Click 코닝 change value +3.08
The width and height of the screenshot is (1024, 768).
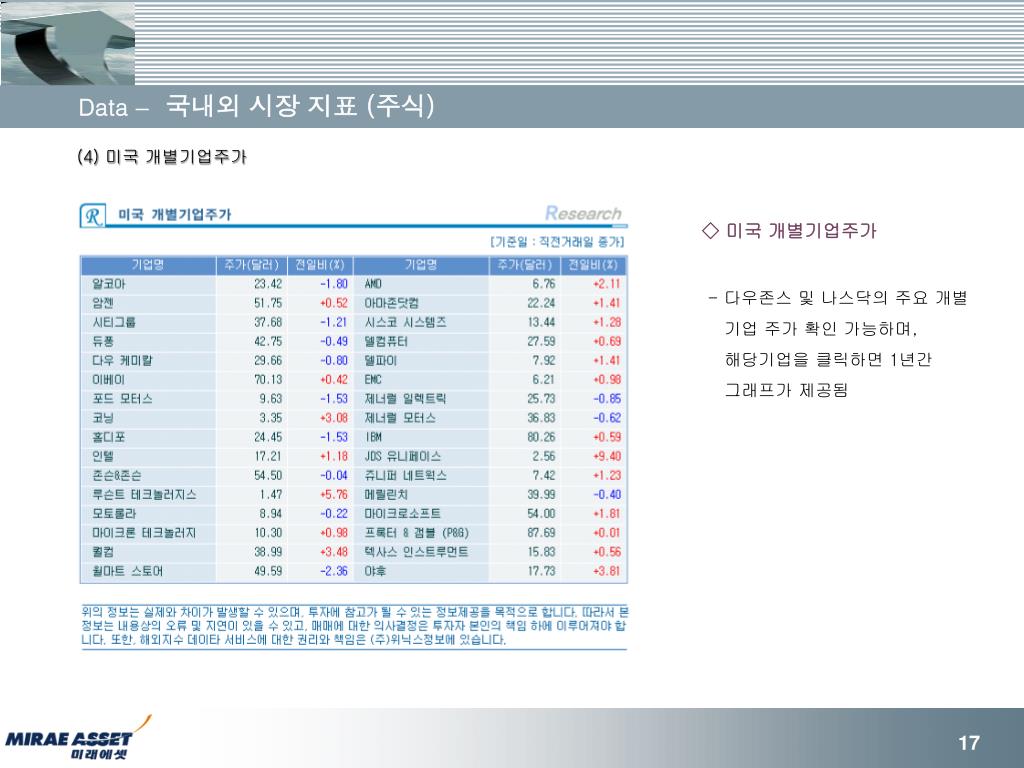(x=334, y=418)
